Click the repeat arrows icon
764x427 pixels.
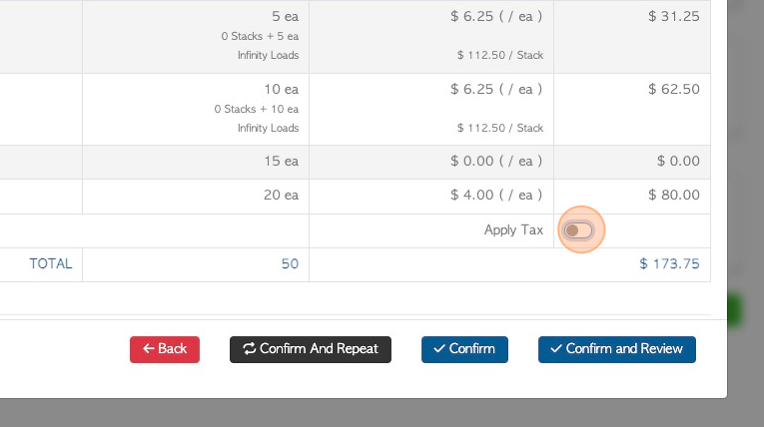coord(249,349)
